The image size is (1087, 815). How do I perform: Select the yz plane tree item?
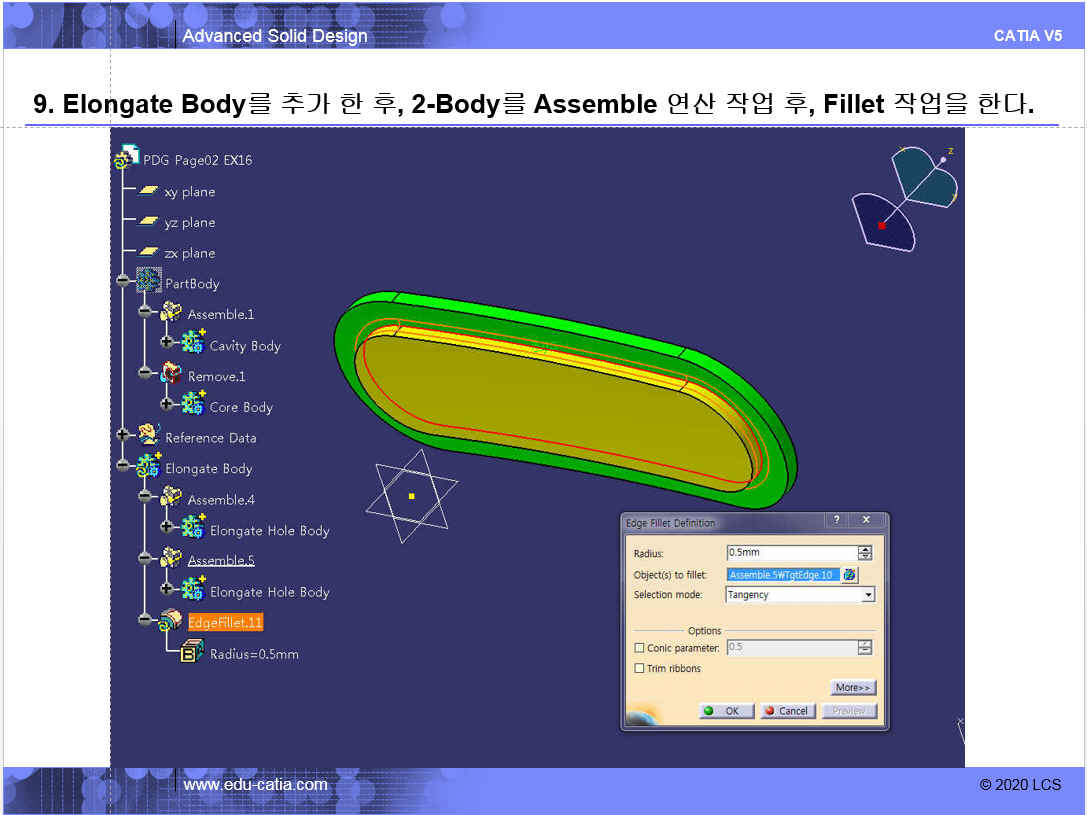(x=189, y=222)
